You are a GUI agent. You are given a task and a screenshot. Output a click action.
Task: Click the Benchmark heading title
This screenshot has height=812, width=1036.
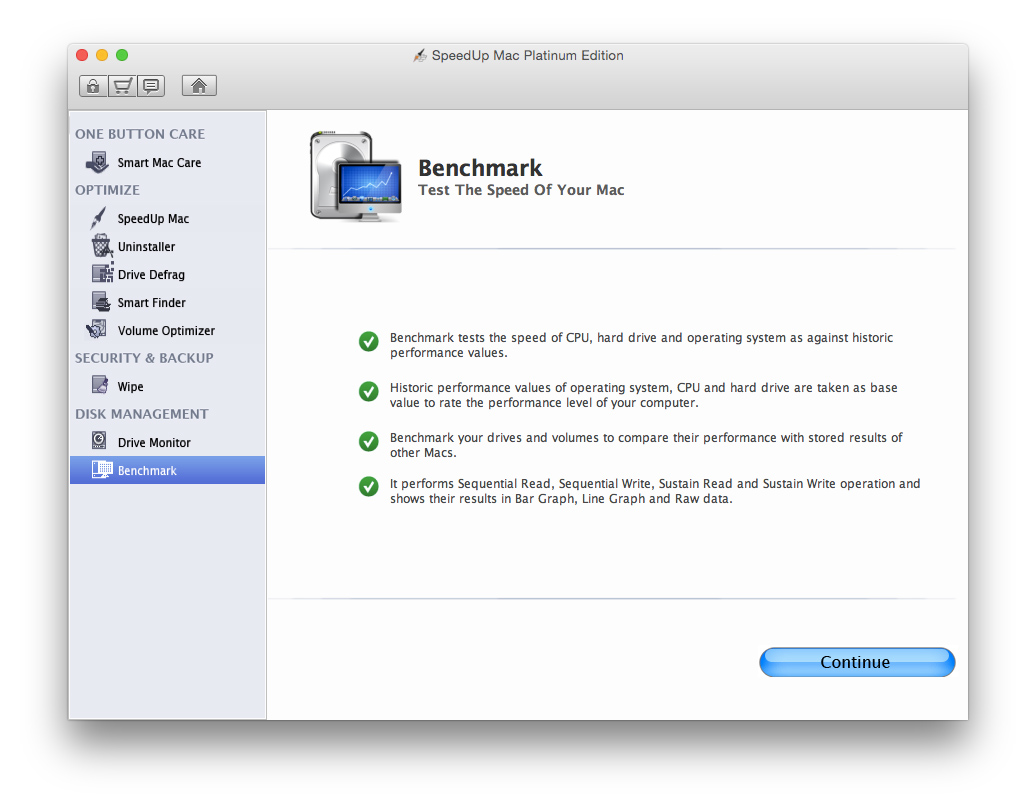coord(480,168)
